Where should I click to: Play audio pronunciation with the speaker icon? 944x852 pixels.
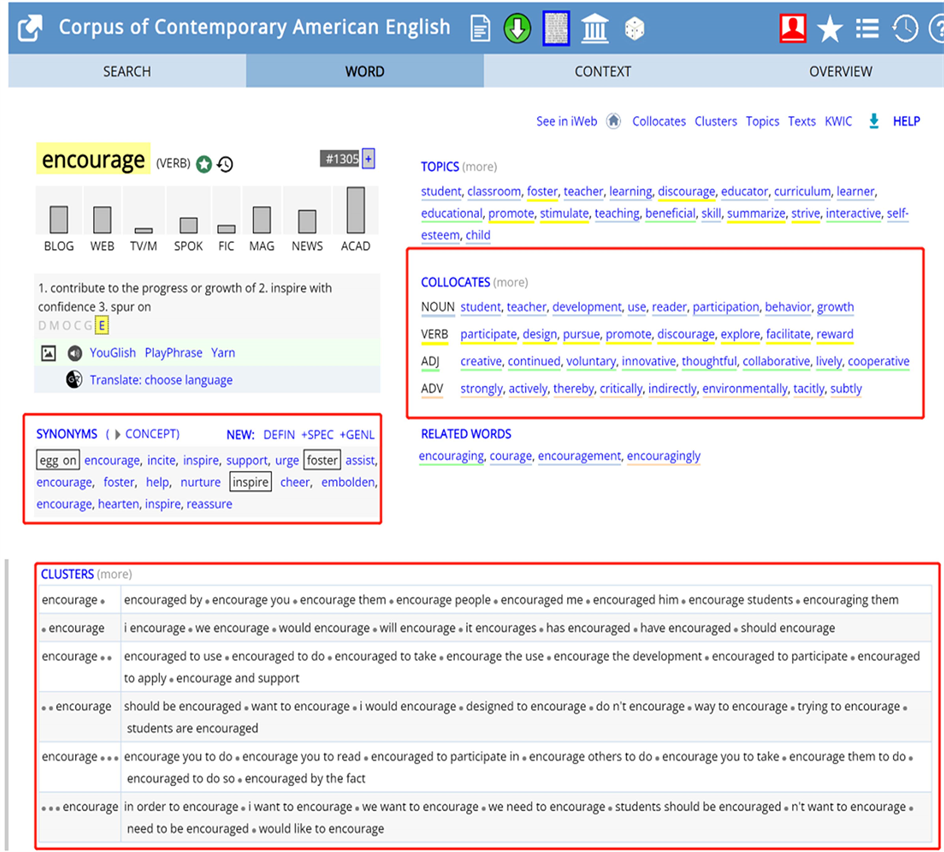(74, 353)
